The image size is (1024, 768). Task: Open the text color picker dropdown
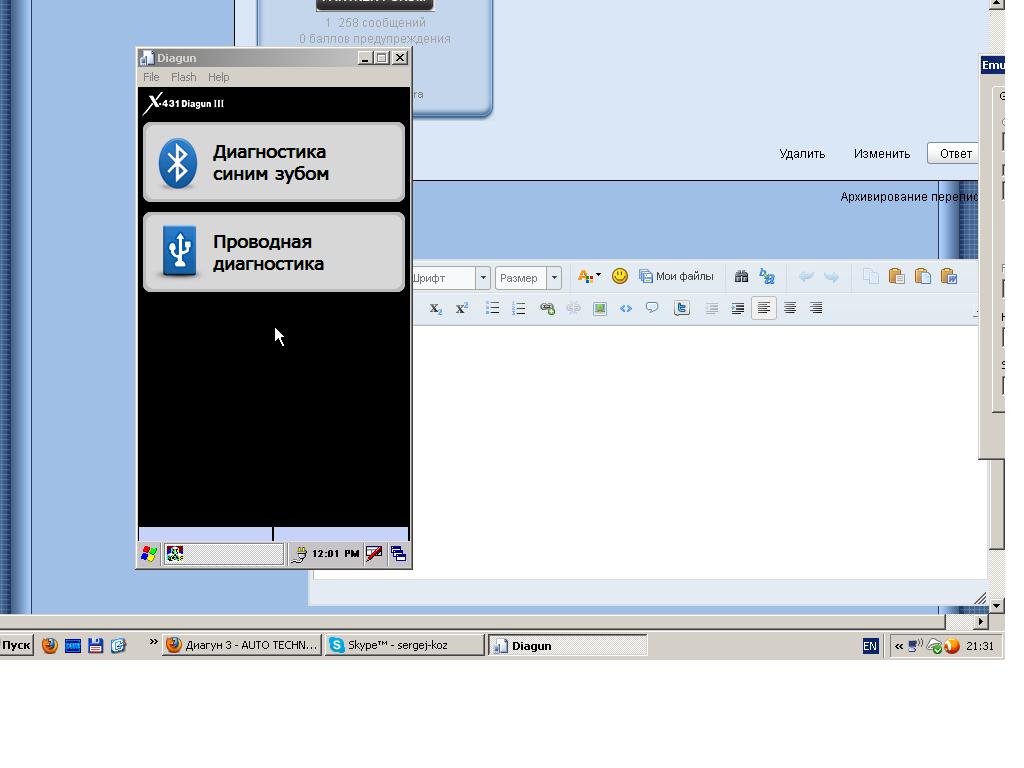click(589, 276)
